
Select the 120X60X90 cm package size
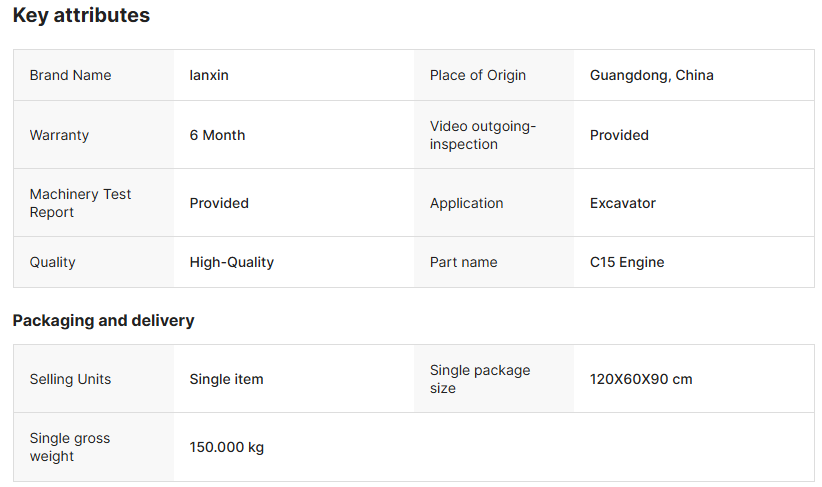[x=641, y=379]
